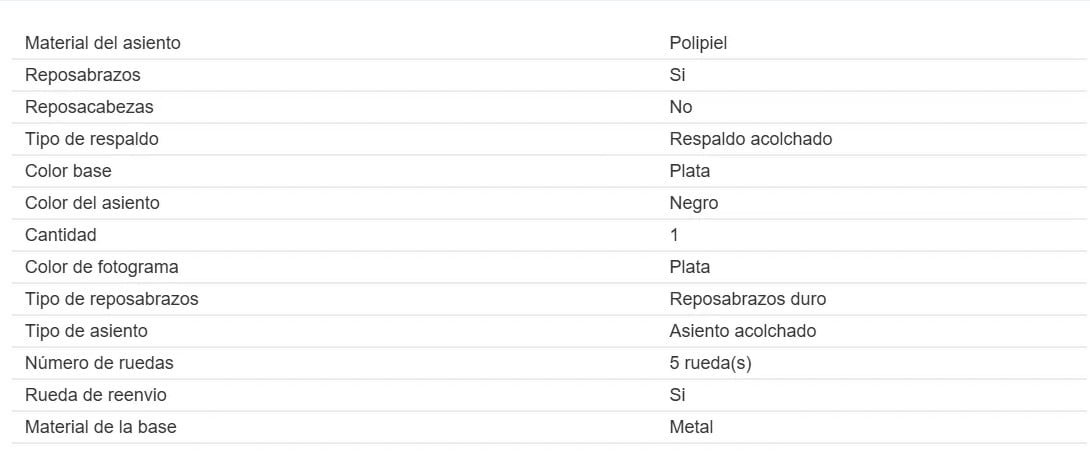This screenshot has height=452, width=1090.
Task: Select the 'Reposabrazos duro' value
Action: 747,299
